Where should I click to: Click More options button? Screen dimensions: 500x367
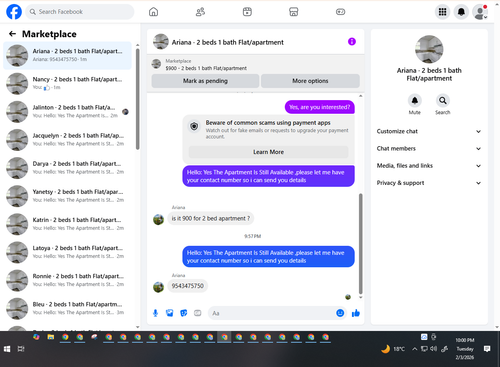tap(310, 81)
